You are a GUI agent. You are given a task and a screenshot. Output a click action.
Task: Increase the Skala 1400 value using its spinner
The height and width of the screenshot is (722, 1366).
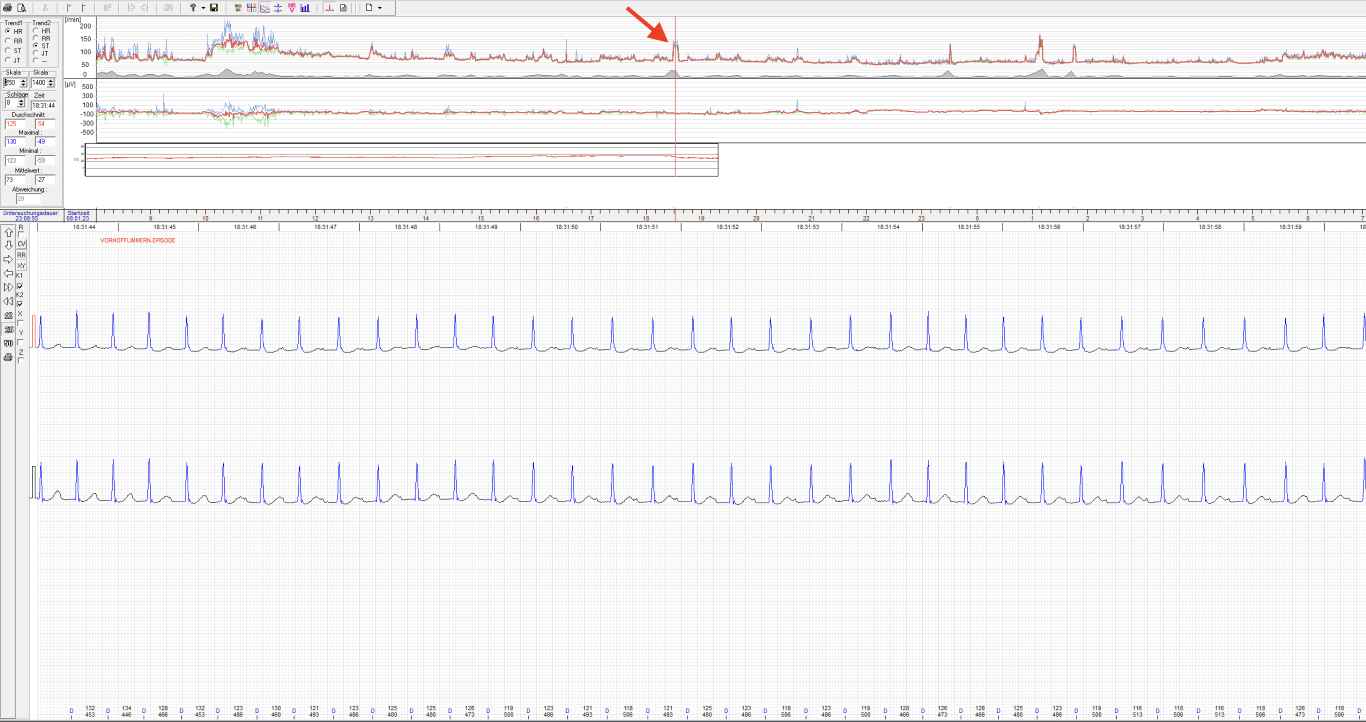pos(50,79)
